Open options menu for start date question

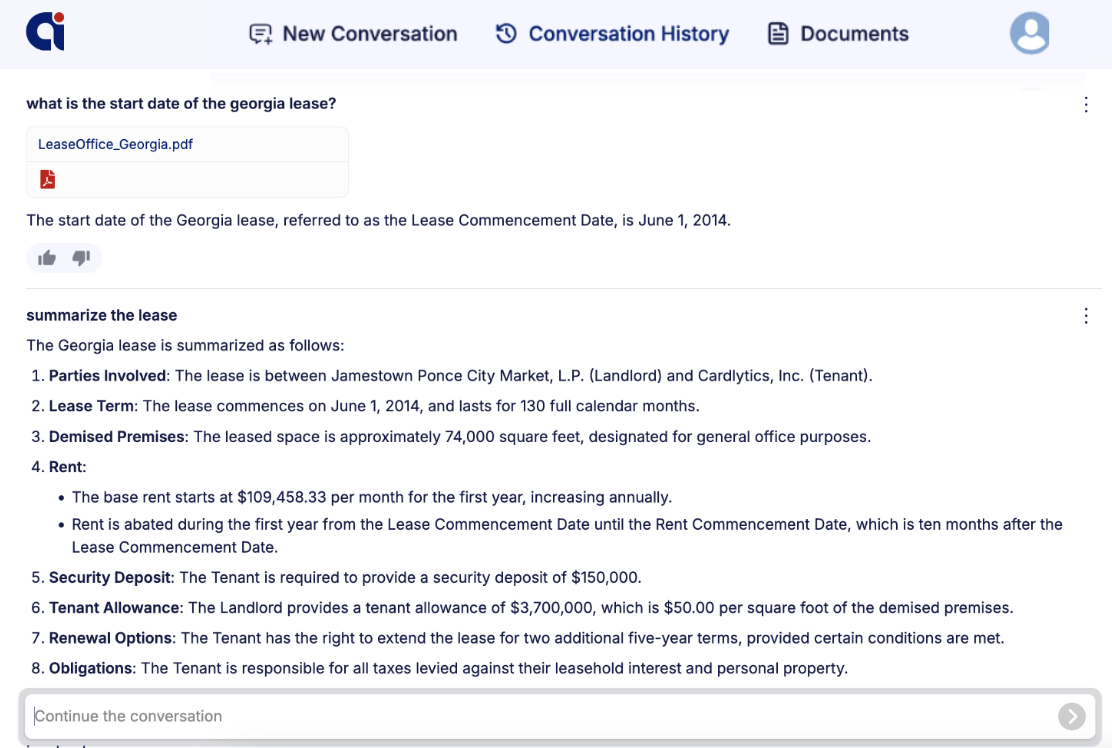pyautogui.click(x=1086, y=104)
